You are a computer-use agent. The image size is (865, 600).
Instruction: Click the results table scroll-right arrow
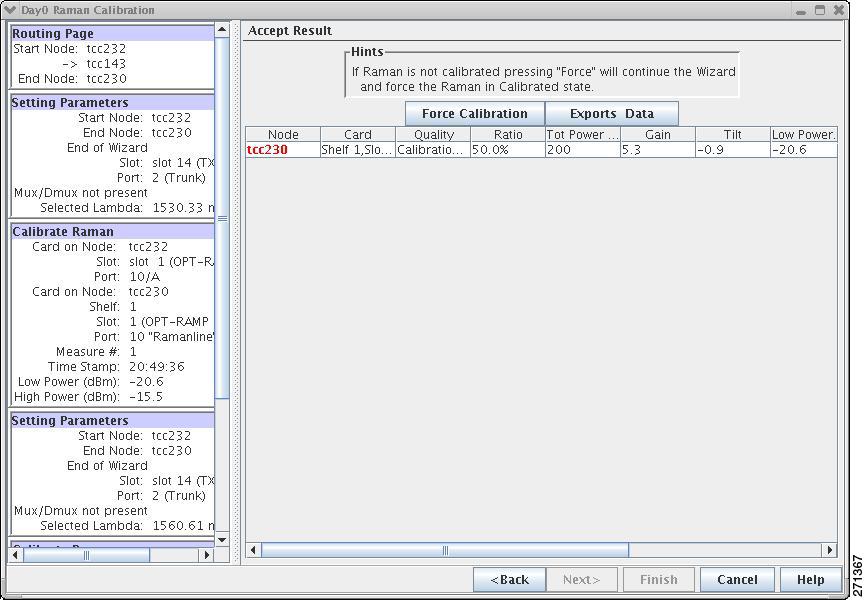[x=830, y=550]
